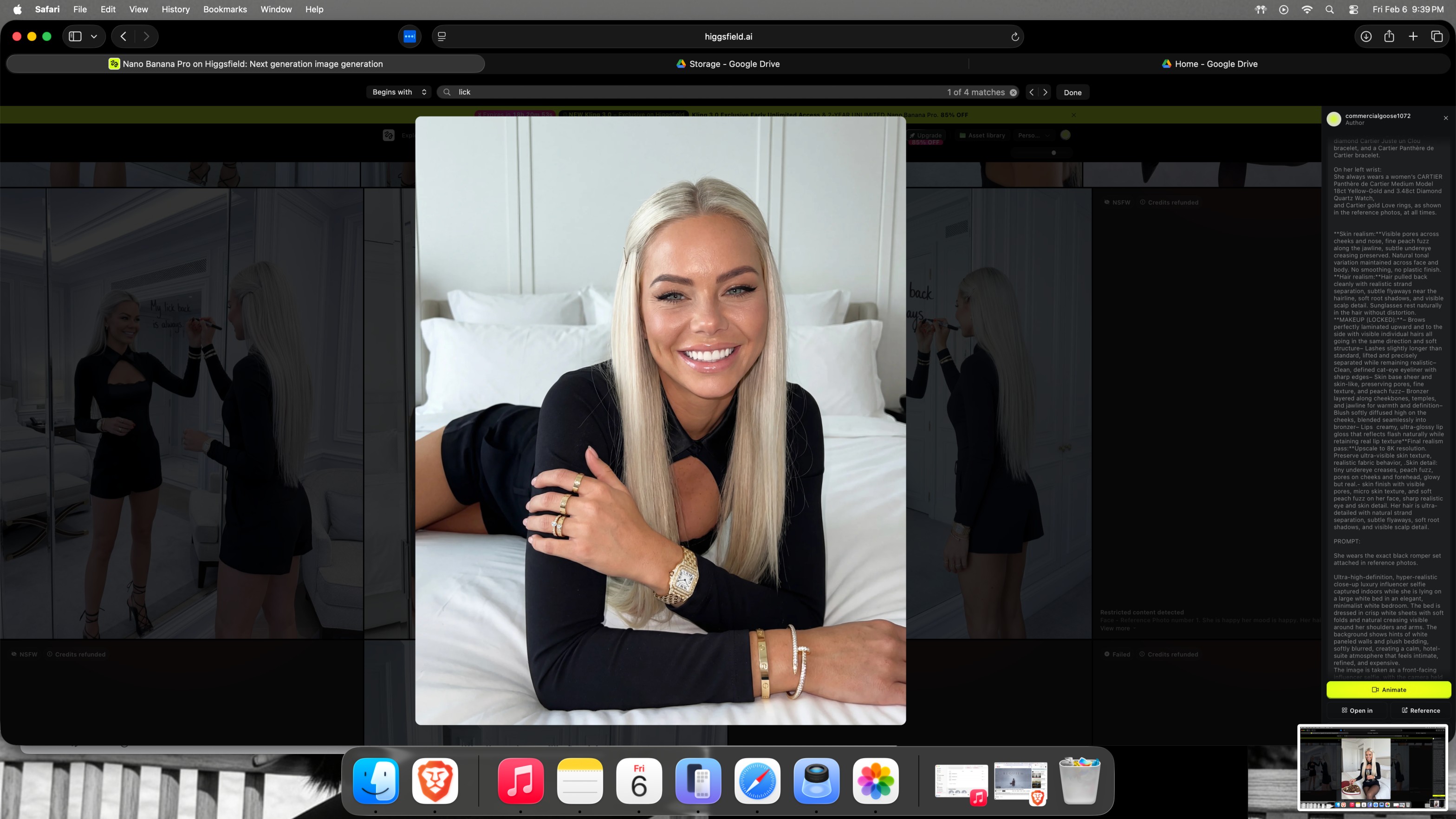This screenshot has height=819, width=1456.
Task: Reload the higgsfield.ai page
Action: pos(1014,37)
